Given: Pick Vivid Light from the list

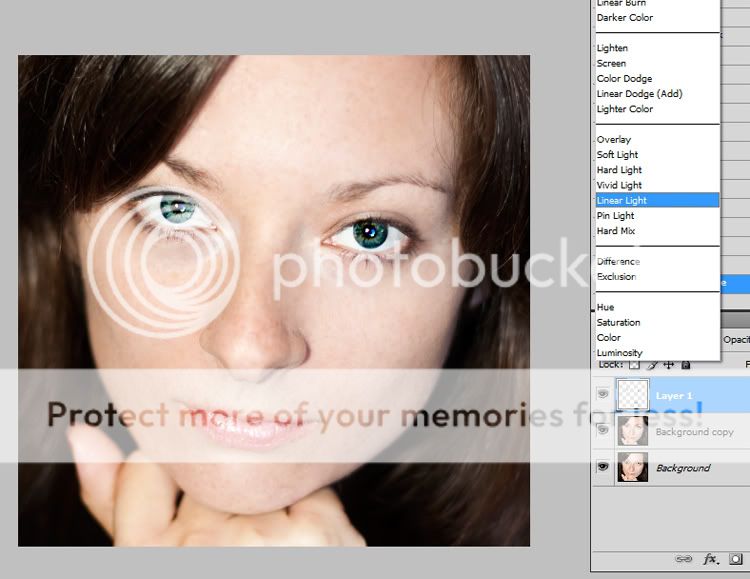Looking at the screenshot, I should click(619, 185).
